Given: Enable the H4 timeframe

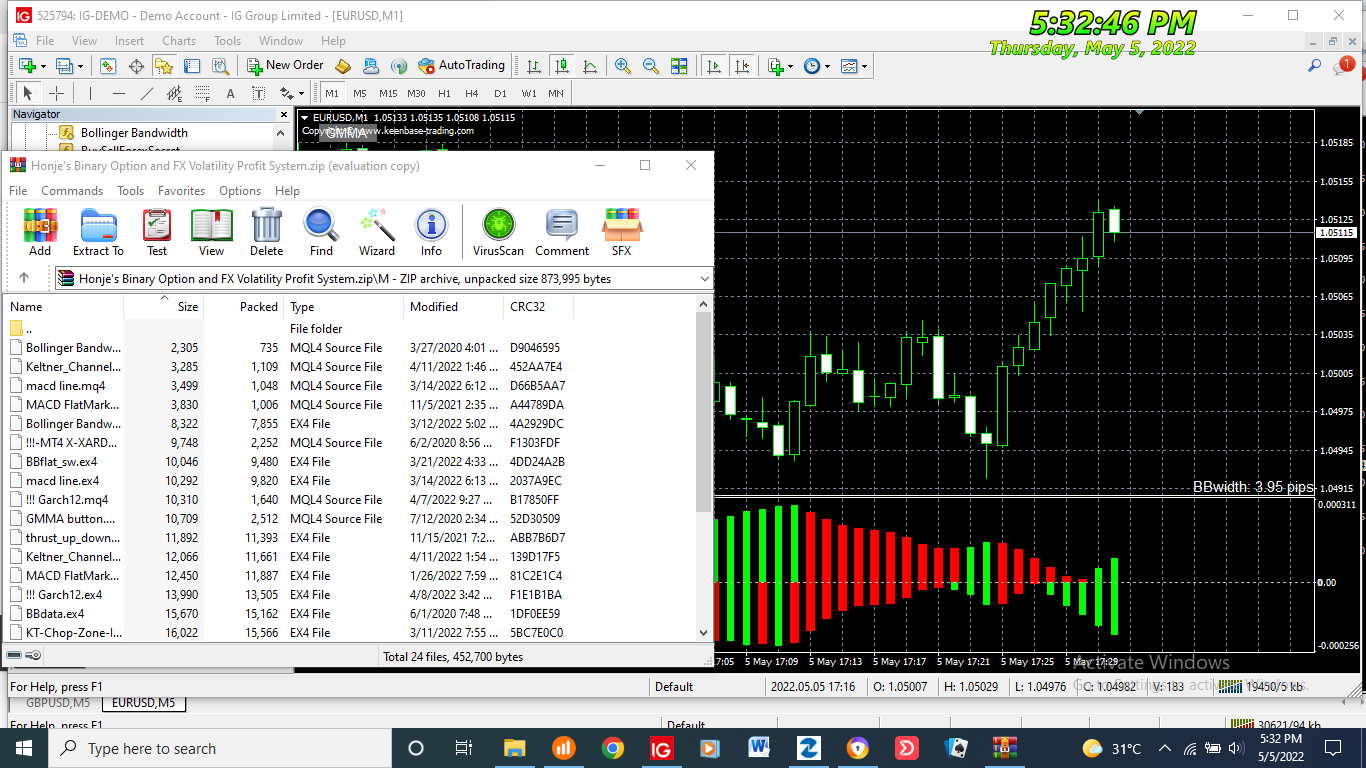Looking at the screenshot, I should point(472,93).
